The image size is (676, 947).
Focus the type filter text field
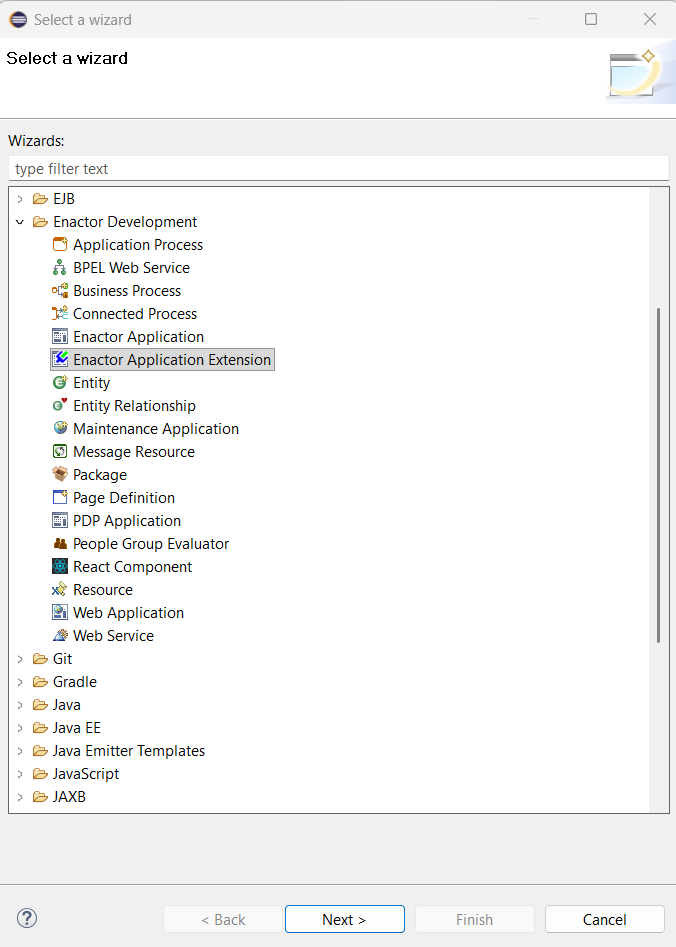[338, 169]
